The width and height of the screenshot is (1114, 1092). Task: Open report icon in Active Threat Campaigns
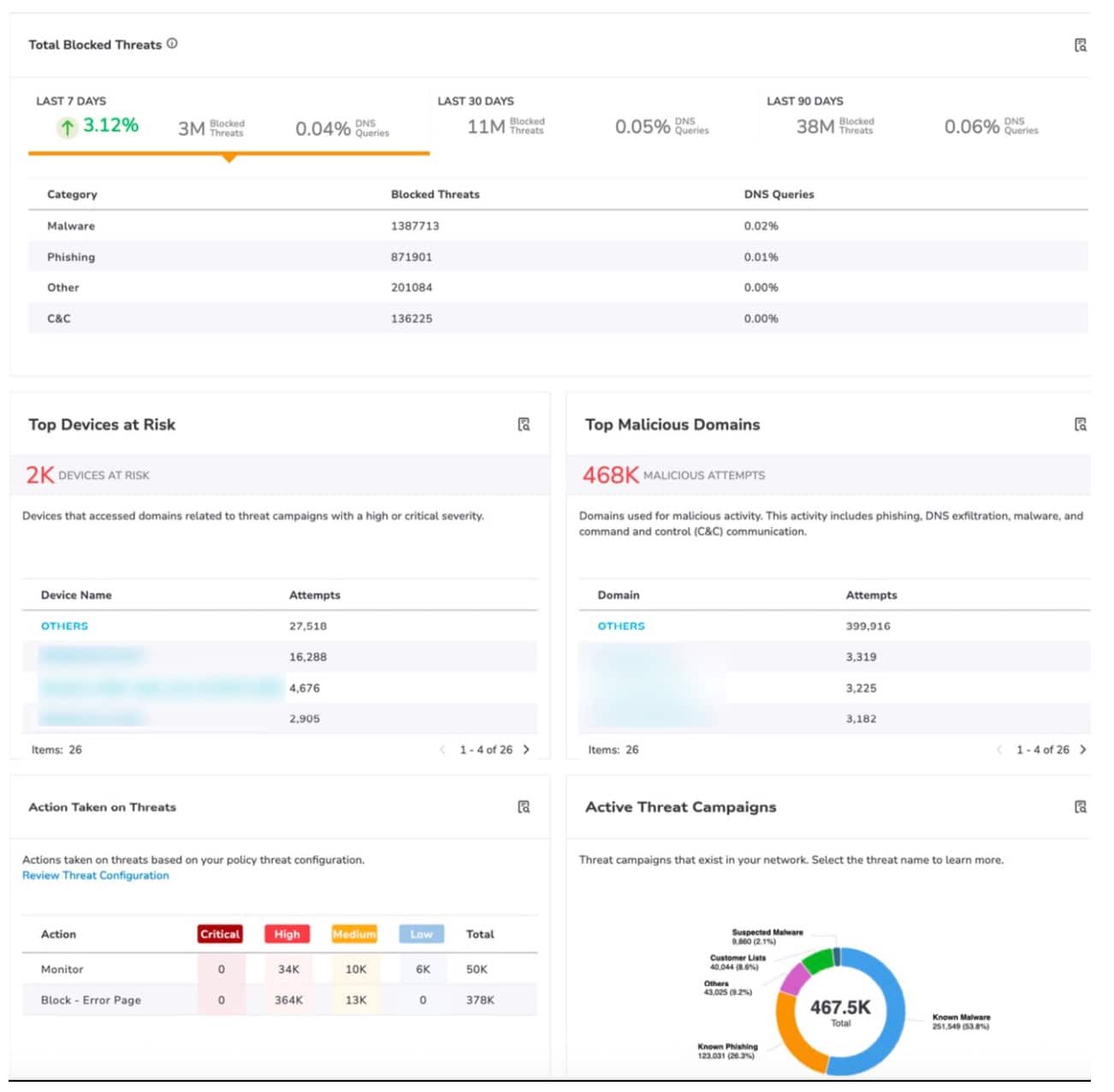pos(1080,807)
